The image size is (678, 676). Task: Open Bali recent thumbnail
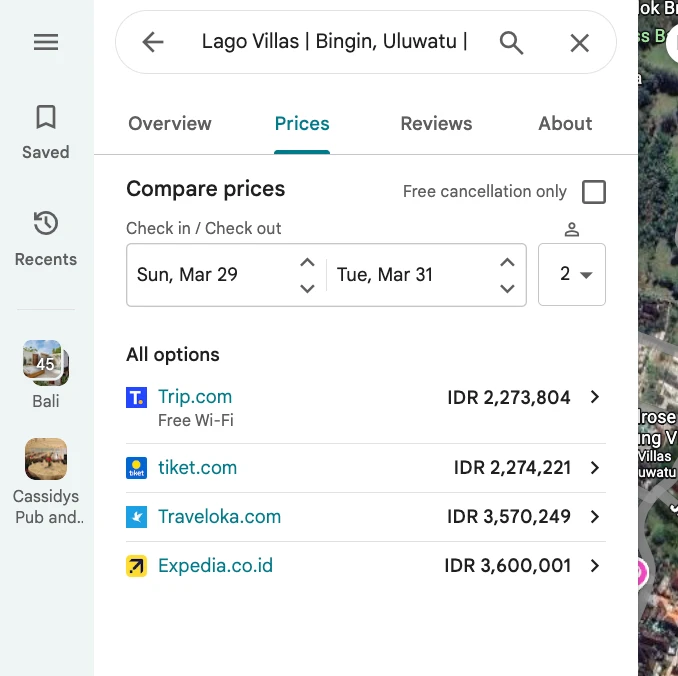(x=46, y=362)
